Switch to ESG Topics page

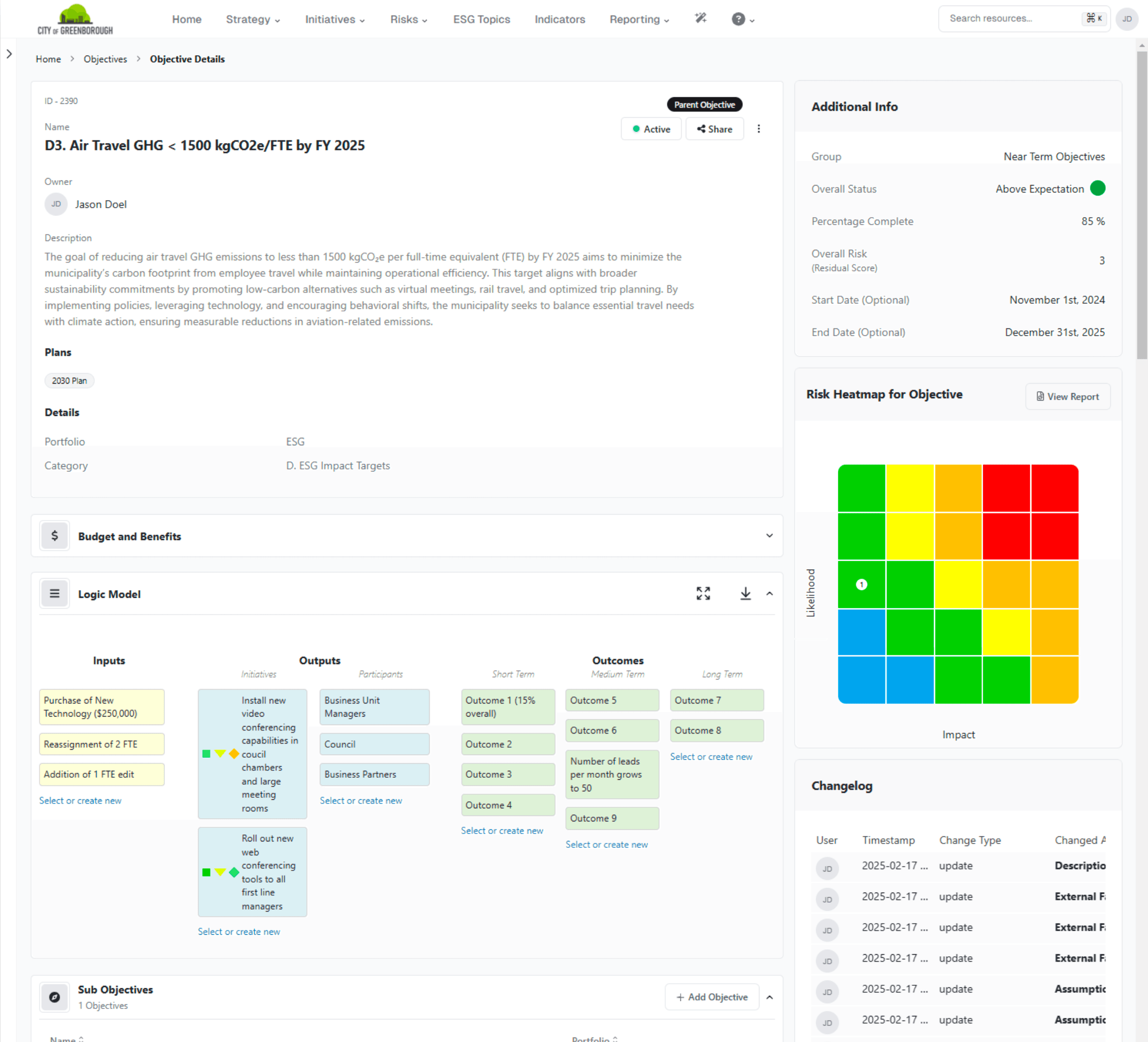pyautogui.click(x=481, y=19)
